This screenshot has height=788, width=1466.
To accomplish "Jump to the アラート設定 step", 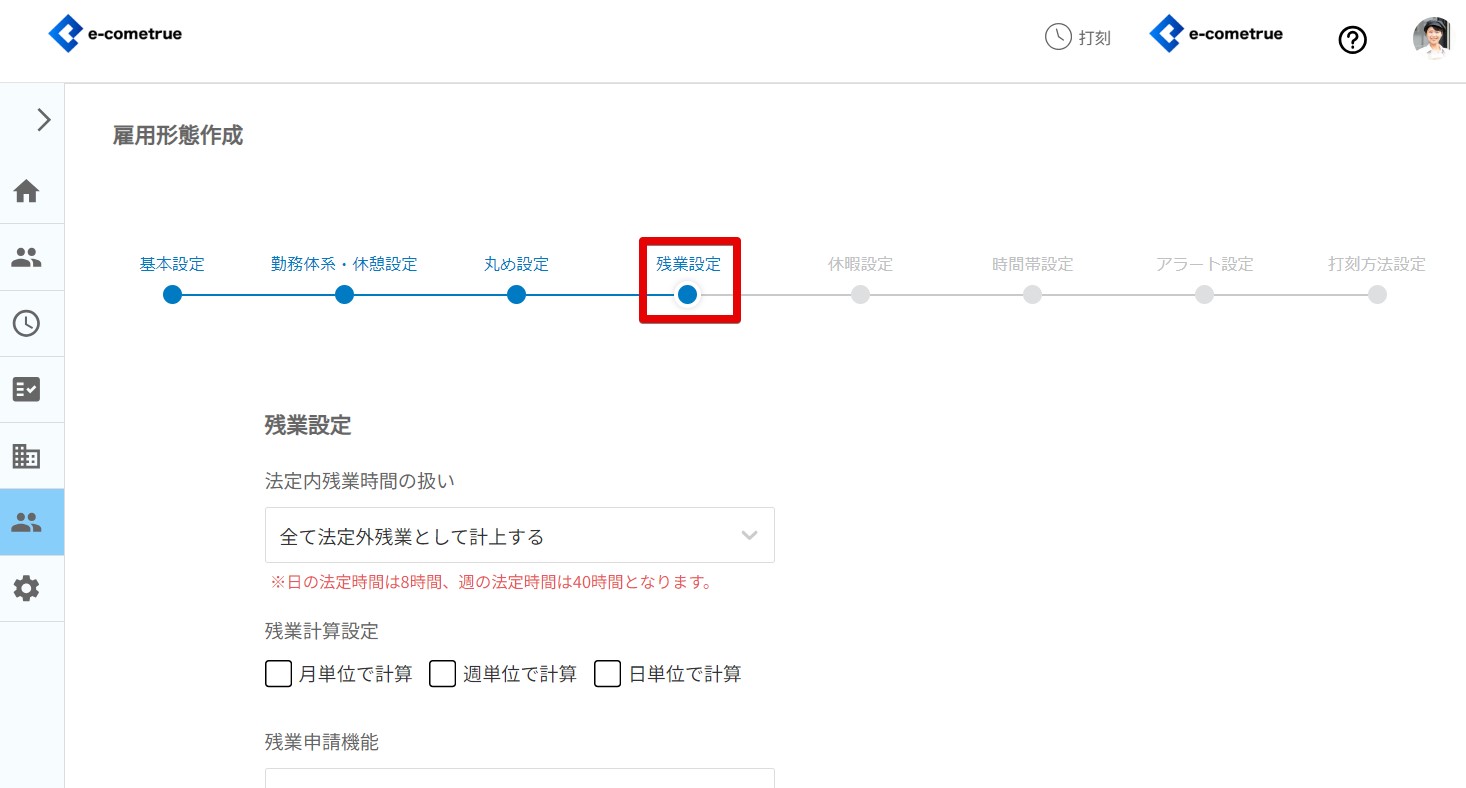I will tap(1204, 265).
